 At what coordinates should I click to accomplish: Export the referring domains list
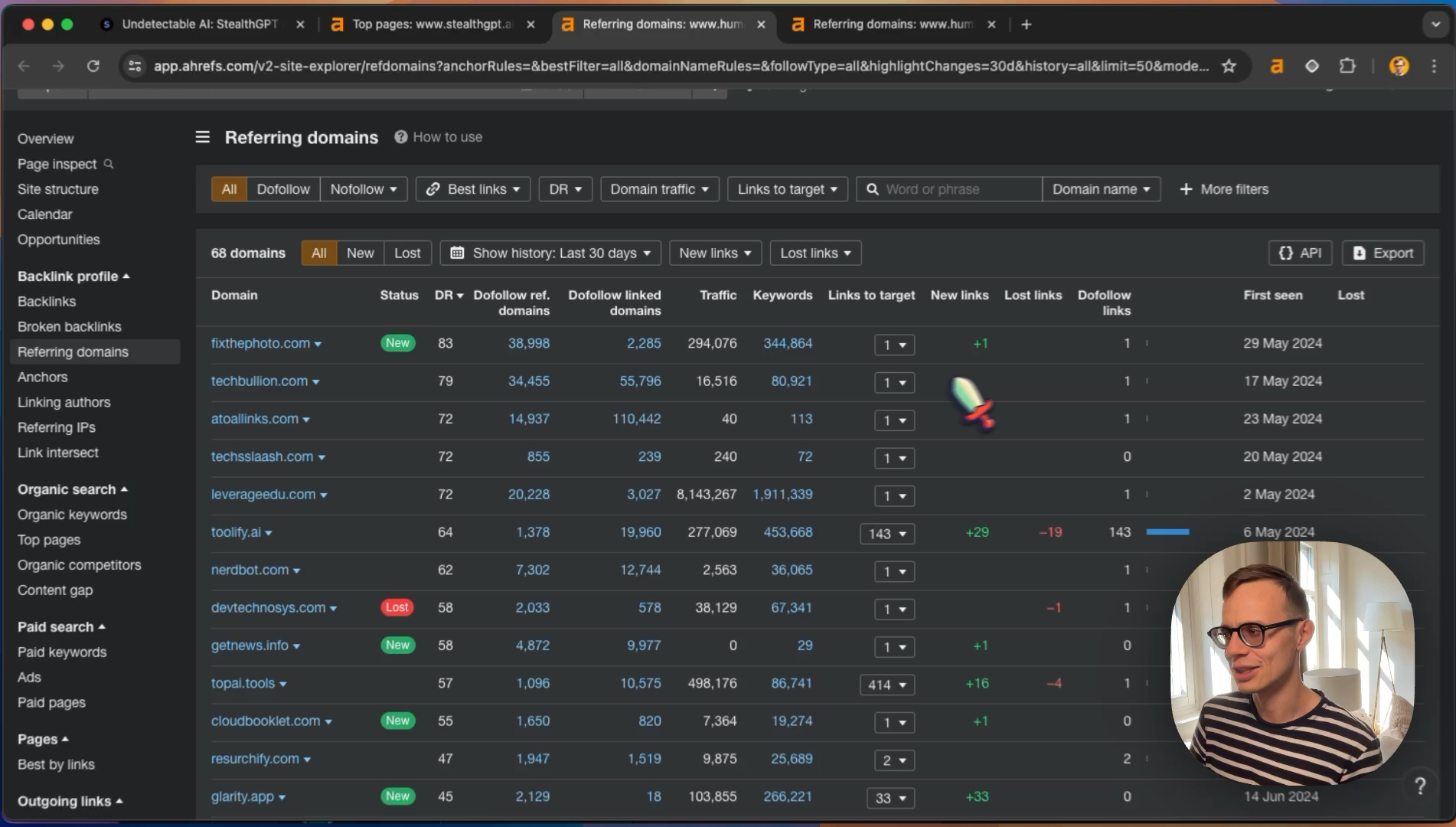1383,253
